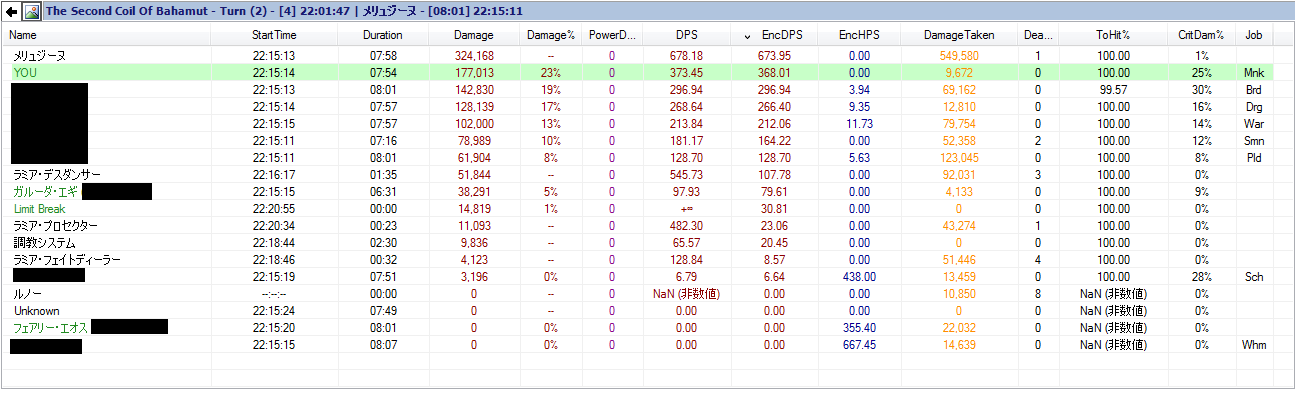
Task: Click ToHit% value 99.57
Action: (x=1113, y=89)
